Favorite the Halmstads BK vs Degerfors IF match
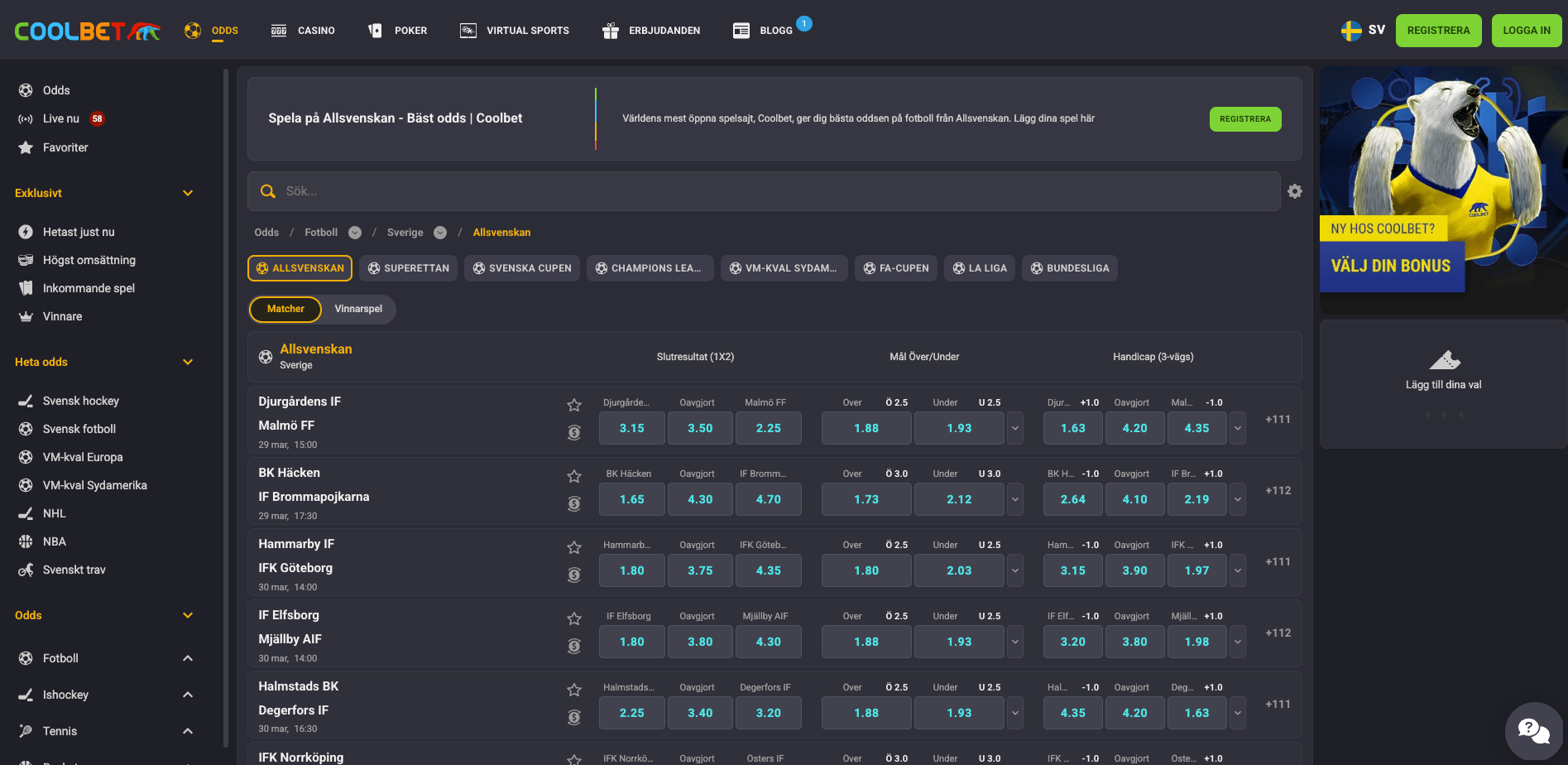Screen dimensions: 1568x765 click(574, 690)
